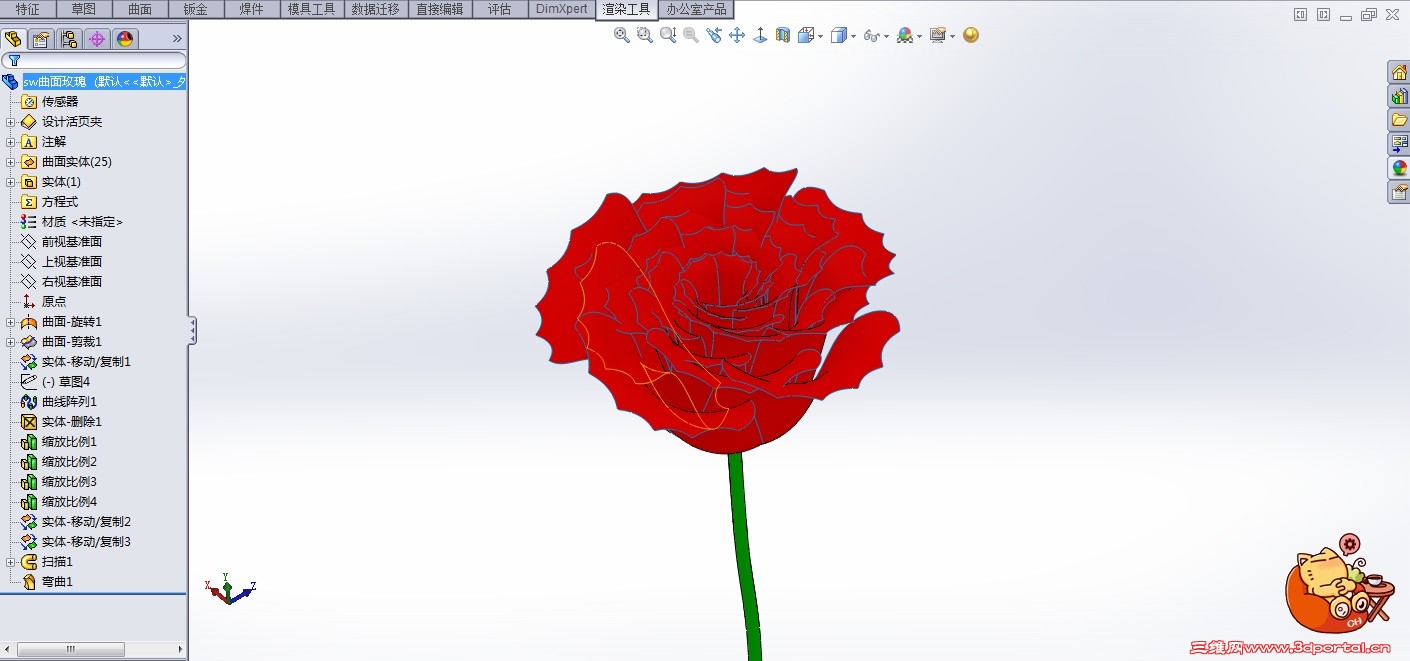Open the File Explorer folder task pane icon
1410x661 pixels.
(x=1399, y=120)
